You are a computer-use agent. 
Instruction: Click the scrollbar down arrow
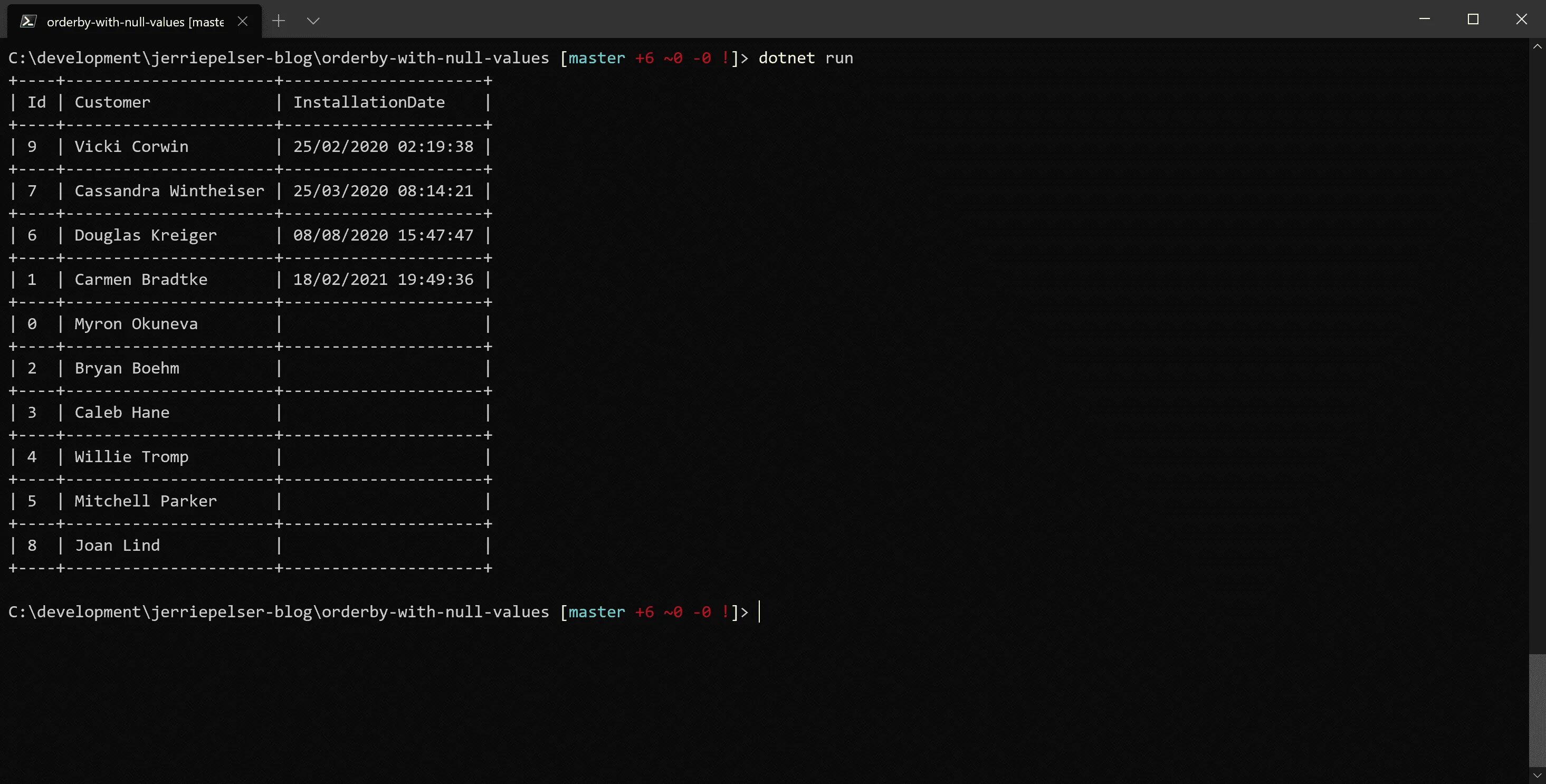pyautogui.click(x=1537, y=776)
